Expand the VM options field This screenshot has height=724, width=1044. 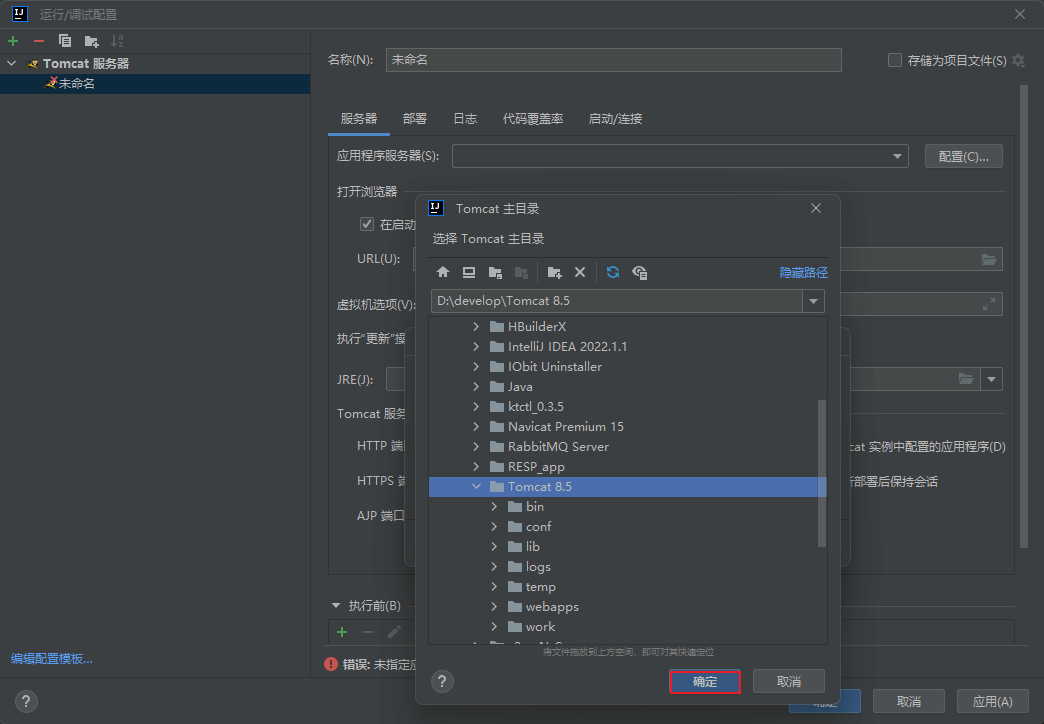coord(989,304)
